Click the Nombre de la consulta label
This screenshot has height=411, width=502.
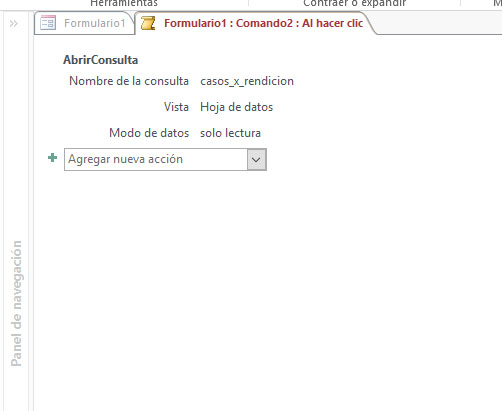point(129,81)
